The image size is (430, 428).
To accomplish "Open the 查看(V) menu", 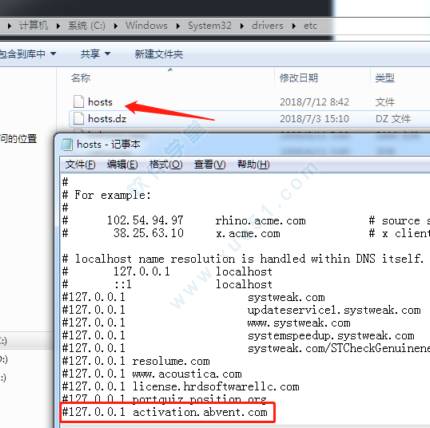I will coord(210,165).
